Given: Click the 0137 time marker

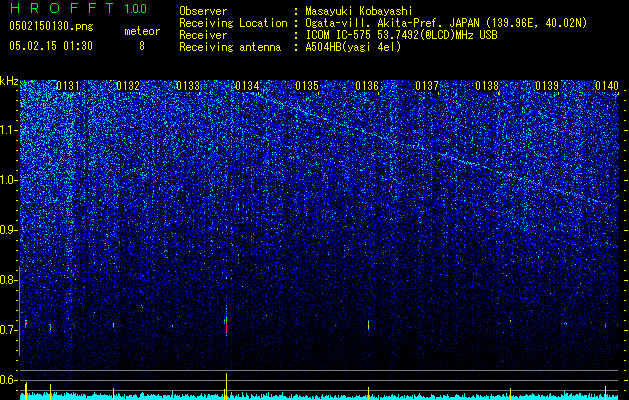Looking at the screenshot, I should pyautogui.click(x=427, y=86).
